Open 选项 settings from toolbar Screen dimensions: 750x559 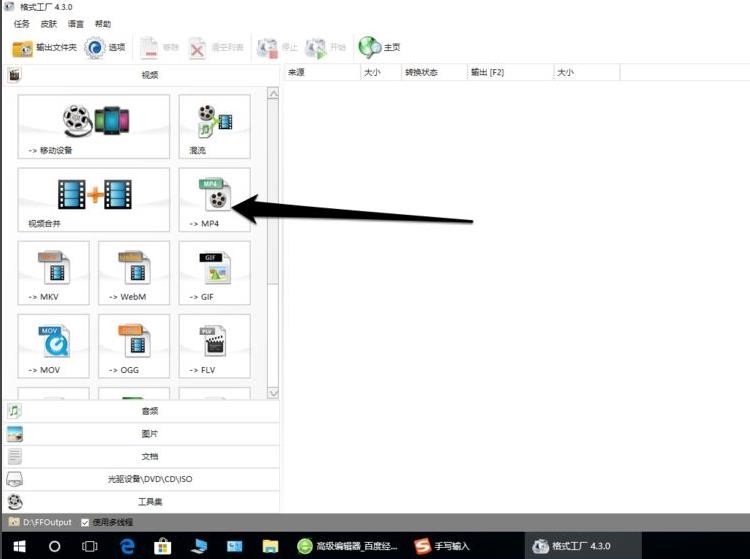(x=105, y=47)
